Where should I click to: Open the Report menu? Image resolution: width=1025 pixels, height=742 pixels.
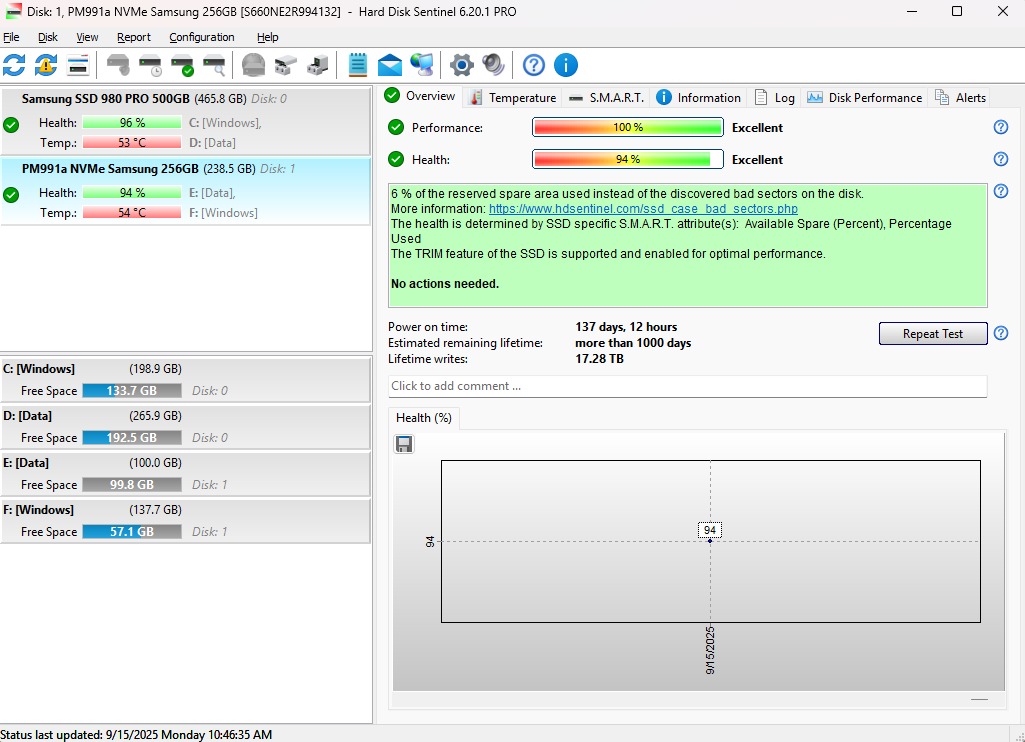pos(133,37)
